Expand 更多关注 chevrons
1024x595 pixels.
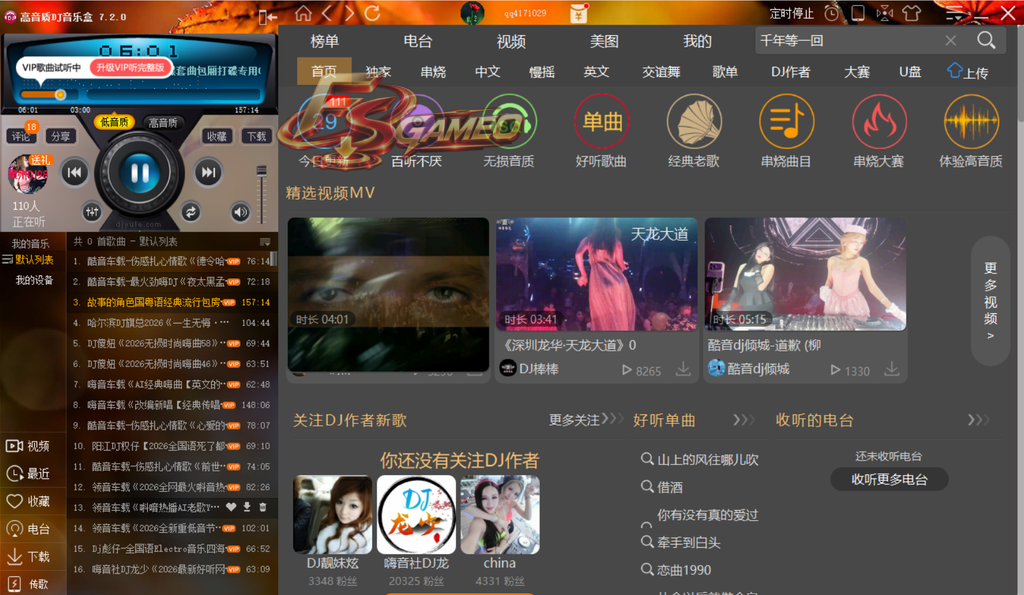[x=612, y=419]
